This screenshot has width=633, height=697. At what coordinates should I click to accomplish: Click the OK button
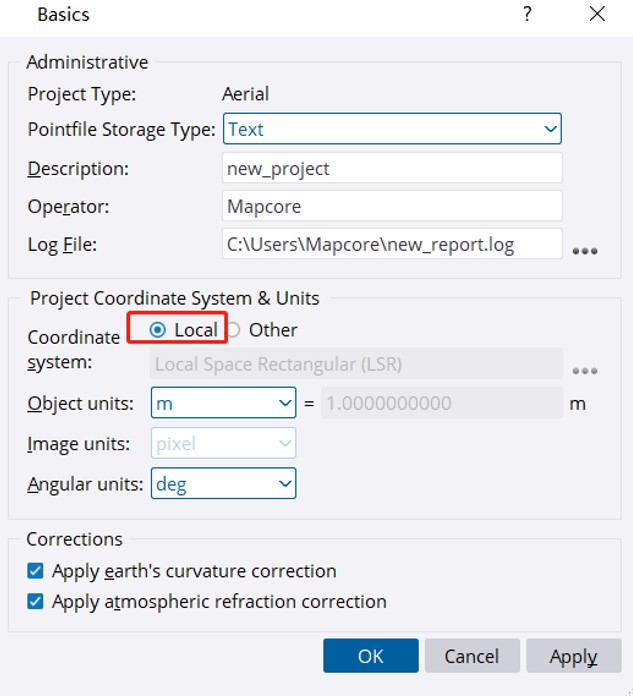click(370, 657)
